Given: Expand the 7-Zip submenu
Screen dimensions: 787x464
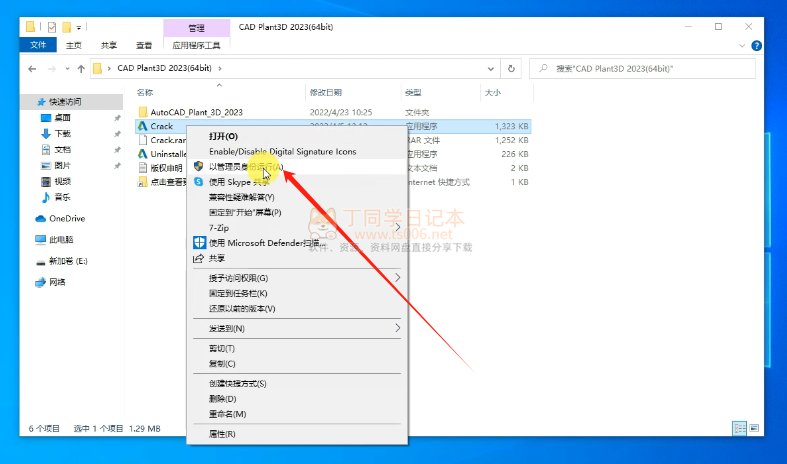Looking at the screenshot, I should tap(398, 228).
